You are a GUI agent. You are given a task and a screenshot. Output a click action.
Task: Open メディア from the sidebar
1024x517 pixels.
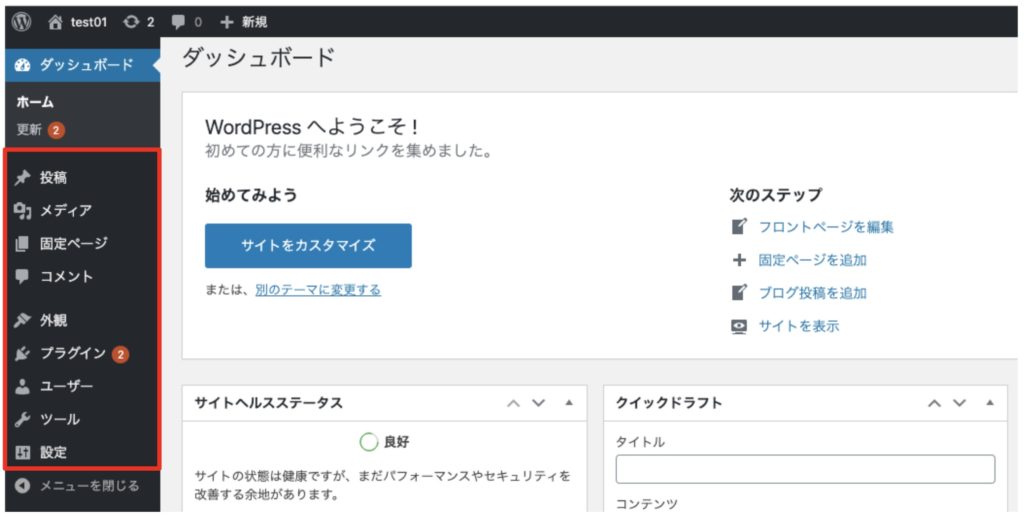(65, 211)
